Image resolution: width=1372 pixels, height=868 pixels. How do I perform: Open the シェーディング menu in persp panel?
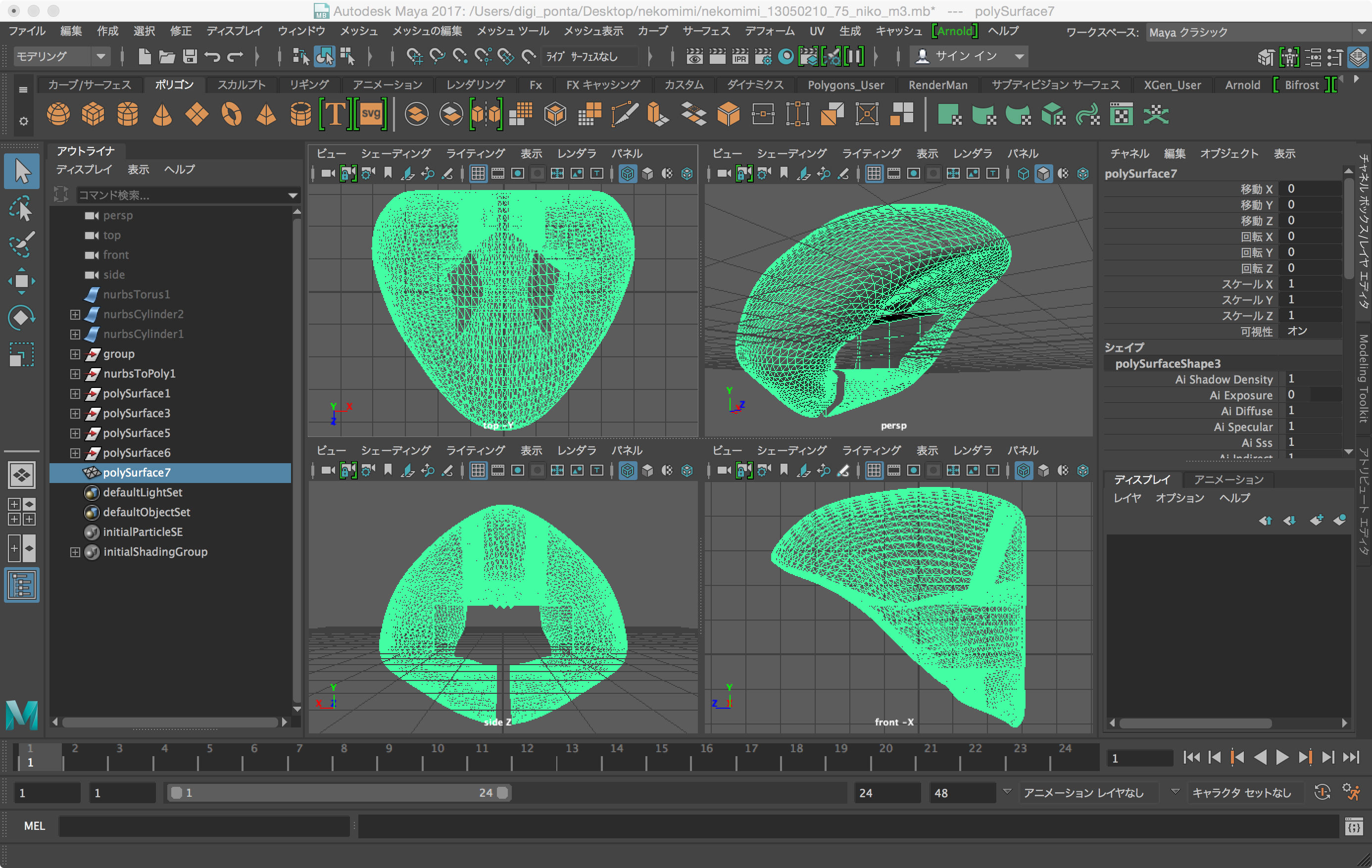click(x=791, y=154)
